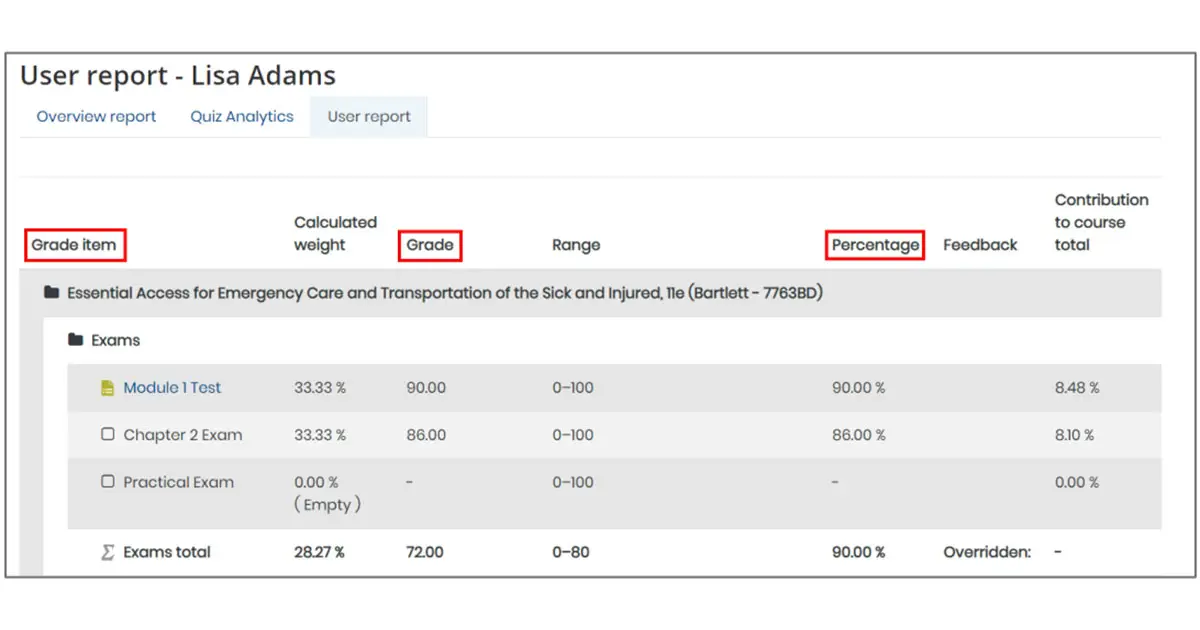Click the Feedback column header

pyautogui.click(x=980, y=245)
